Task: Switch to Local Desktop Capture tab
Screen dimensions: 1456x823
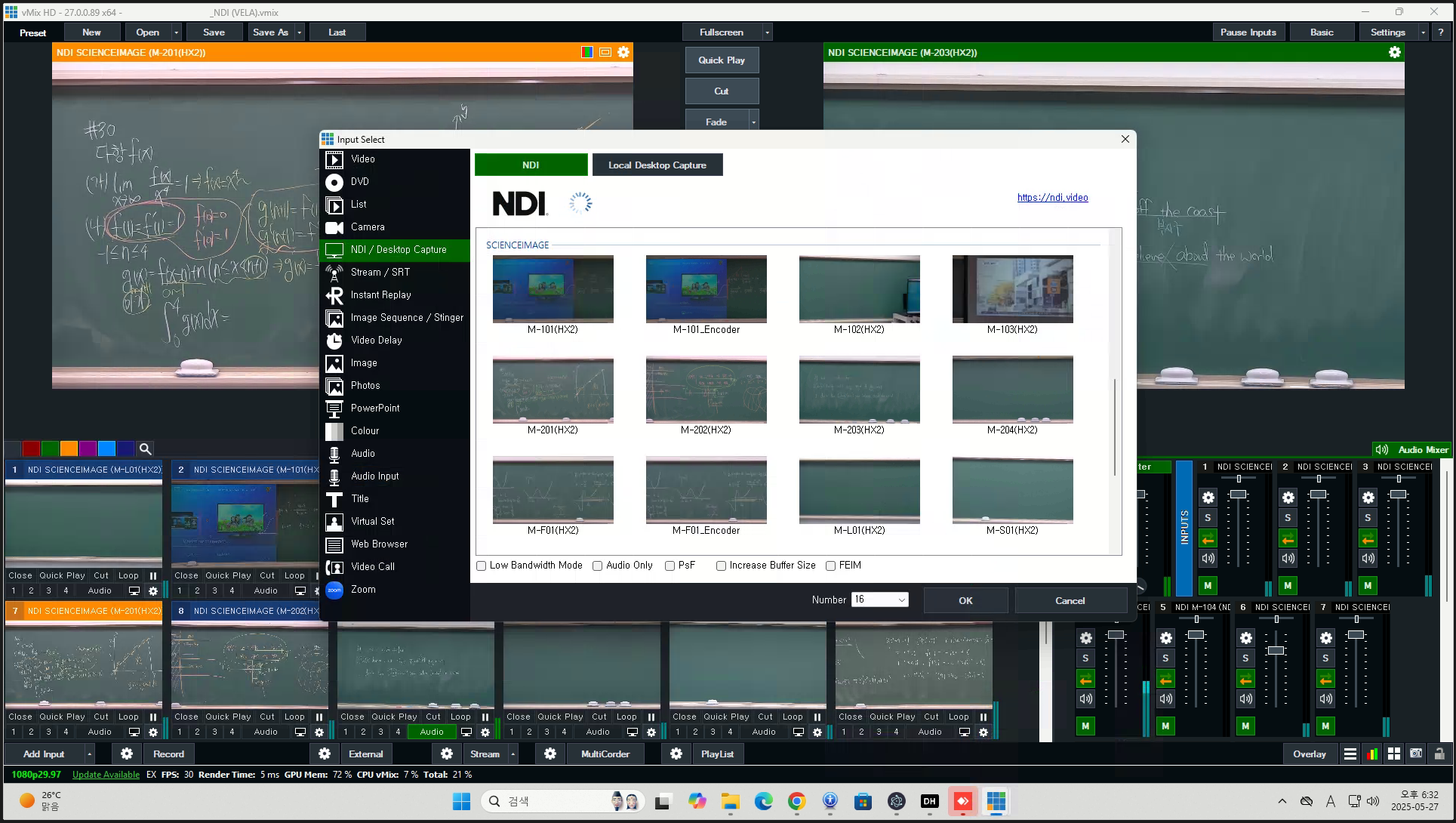Action: click(657, 165)
